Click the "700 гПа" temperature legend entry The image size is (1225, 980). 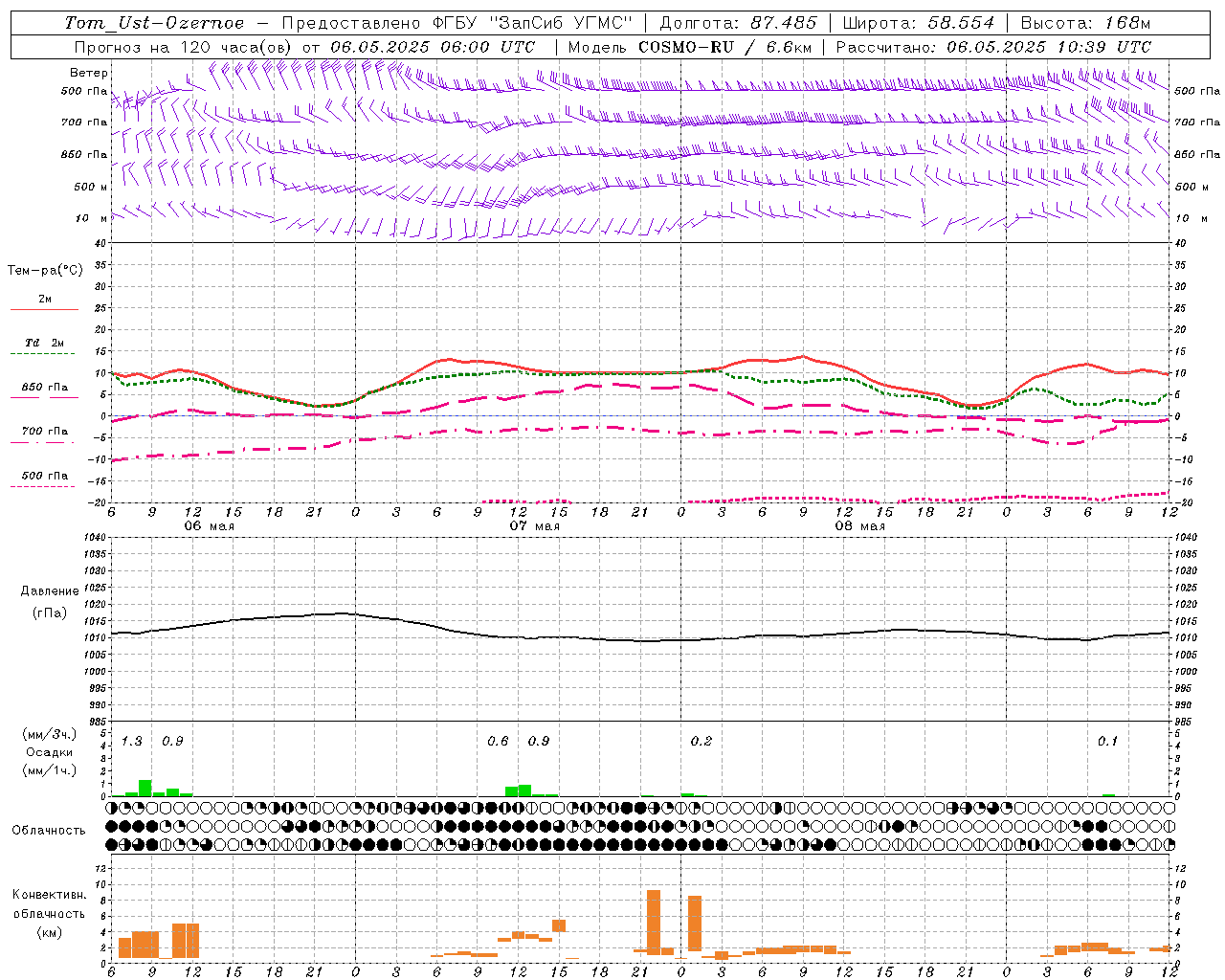(x=45, y=432)
